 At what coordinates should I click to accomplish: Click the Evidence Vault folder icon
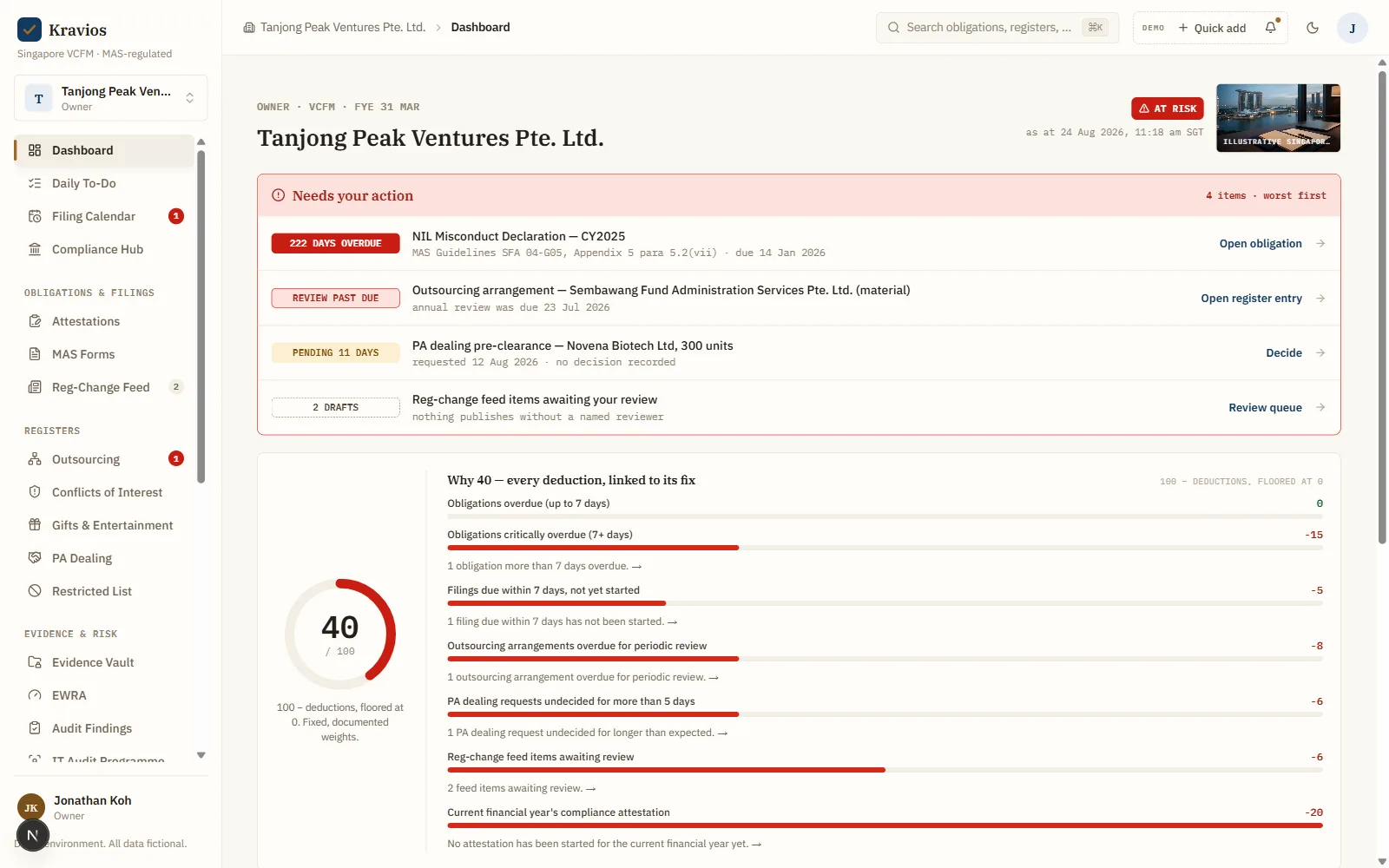tap(35, 662)
